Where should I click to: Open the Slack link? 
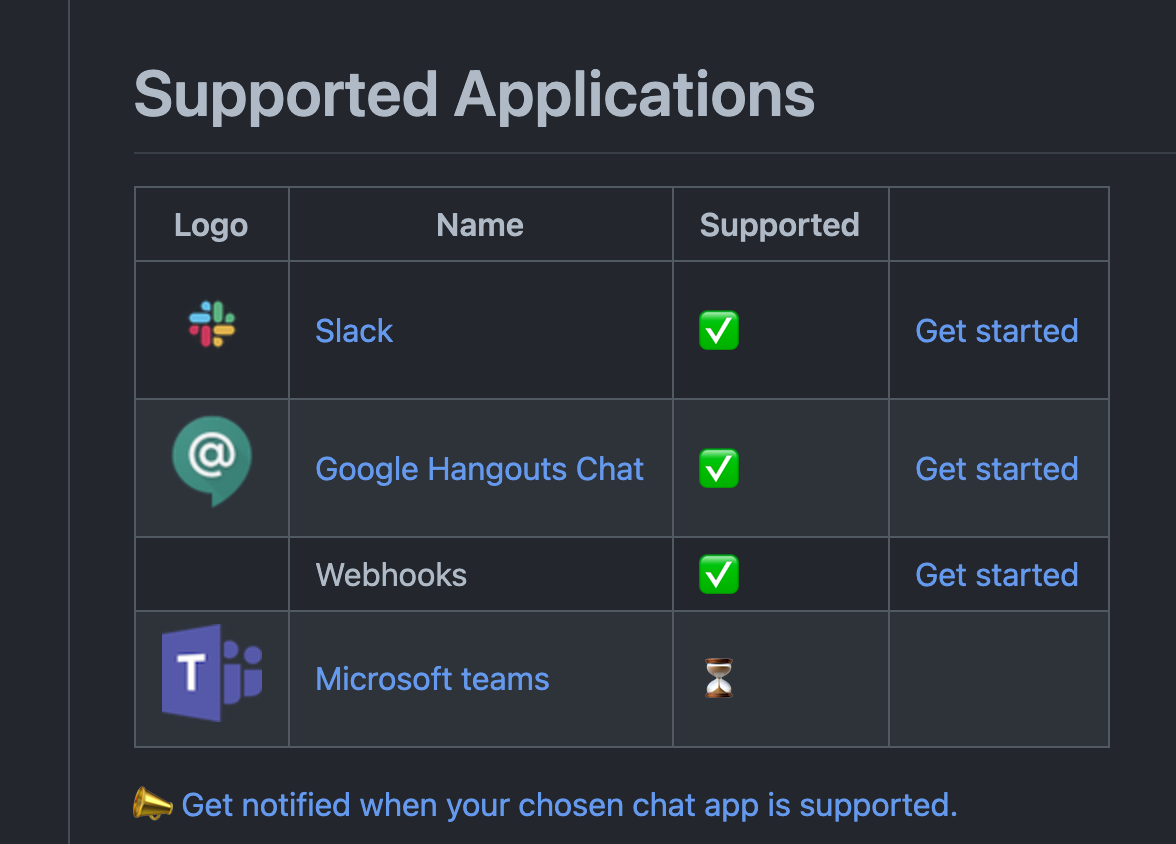pos(354,331)
